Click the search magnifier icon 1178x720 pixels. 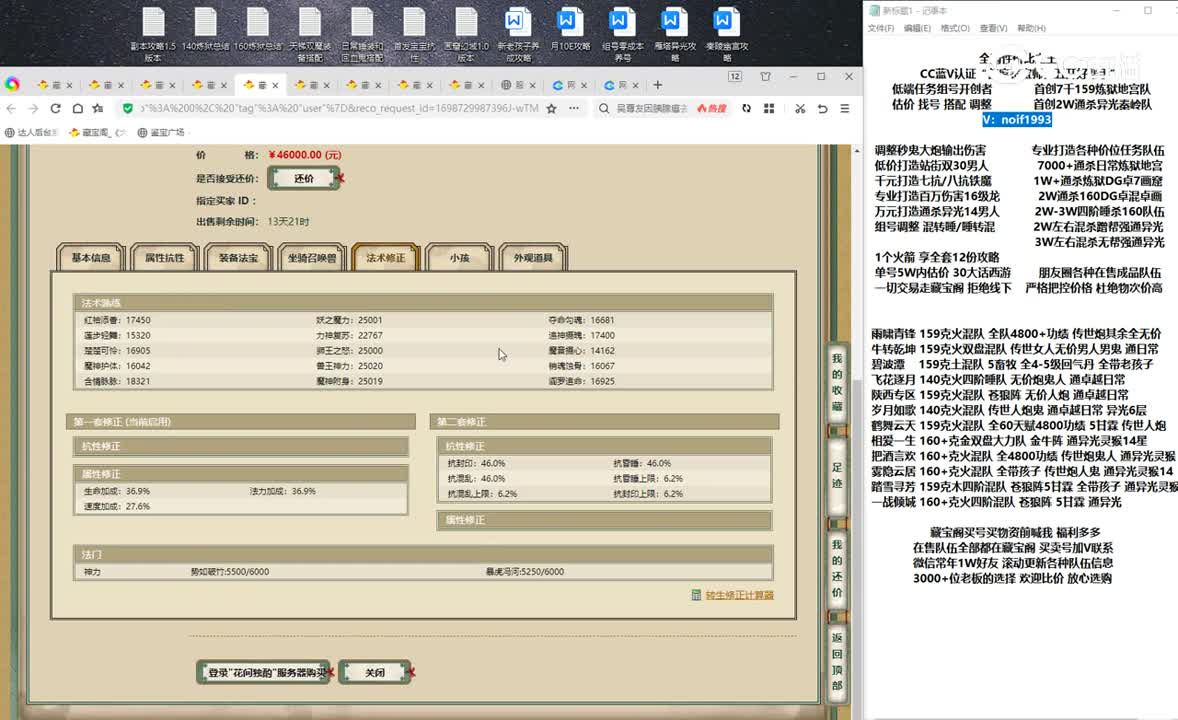(x=604, y=108)
